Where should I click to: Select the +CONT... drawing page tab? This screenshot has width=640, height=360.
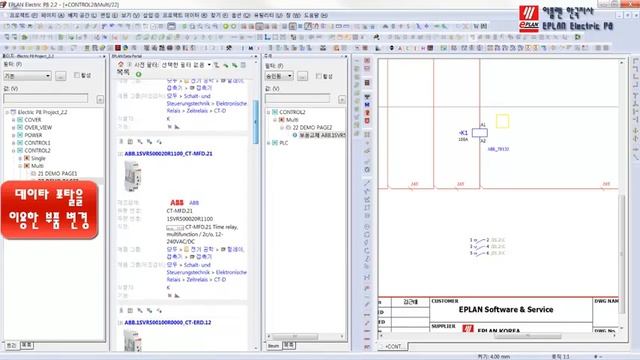393,347
